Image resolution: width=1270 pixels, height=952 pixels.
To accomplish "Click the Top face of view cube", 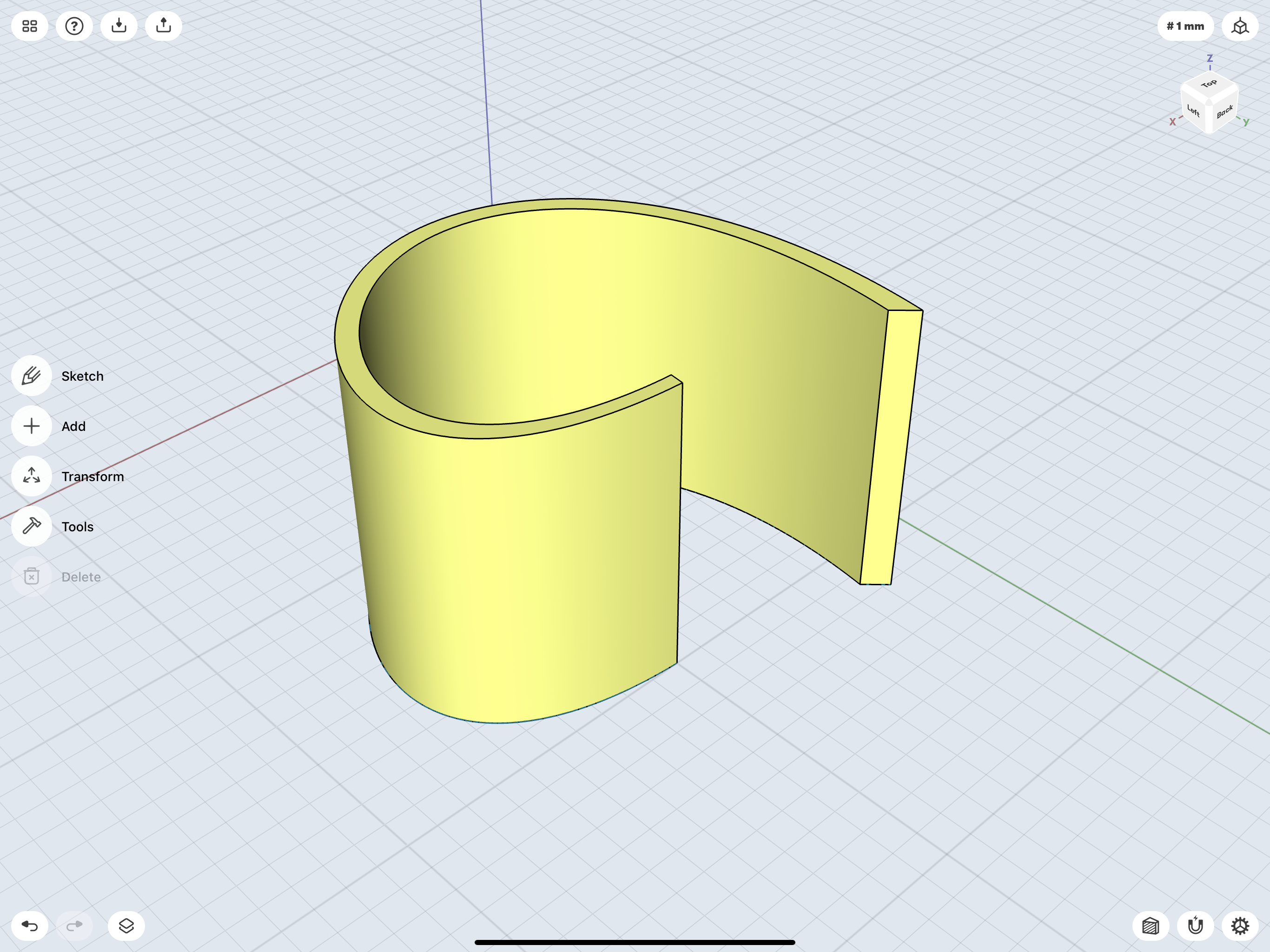I will point(1209,85).
